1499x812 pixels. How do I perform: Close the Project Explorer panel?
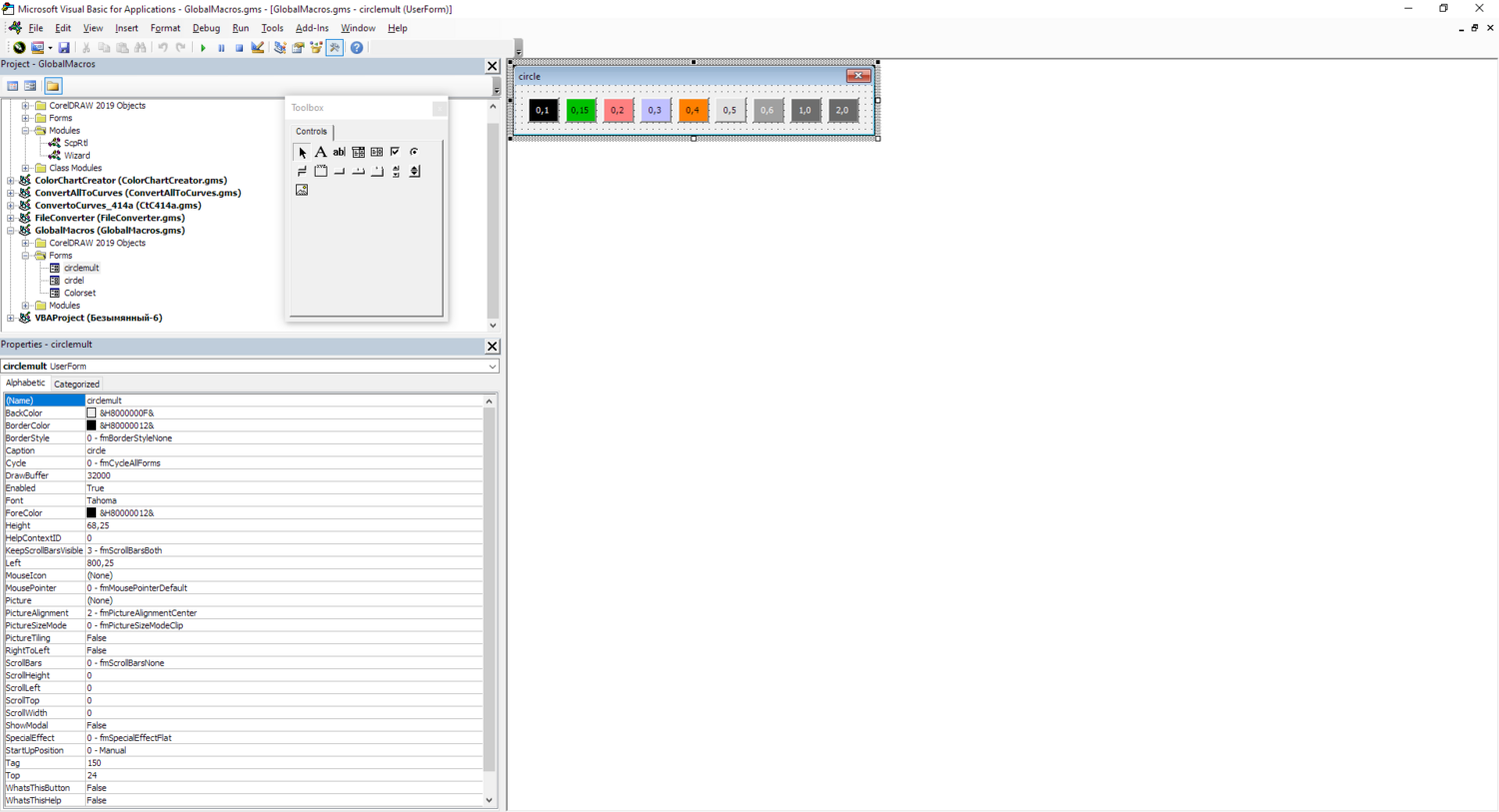coord(492,66)
